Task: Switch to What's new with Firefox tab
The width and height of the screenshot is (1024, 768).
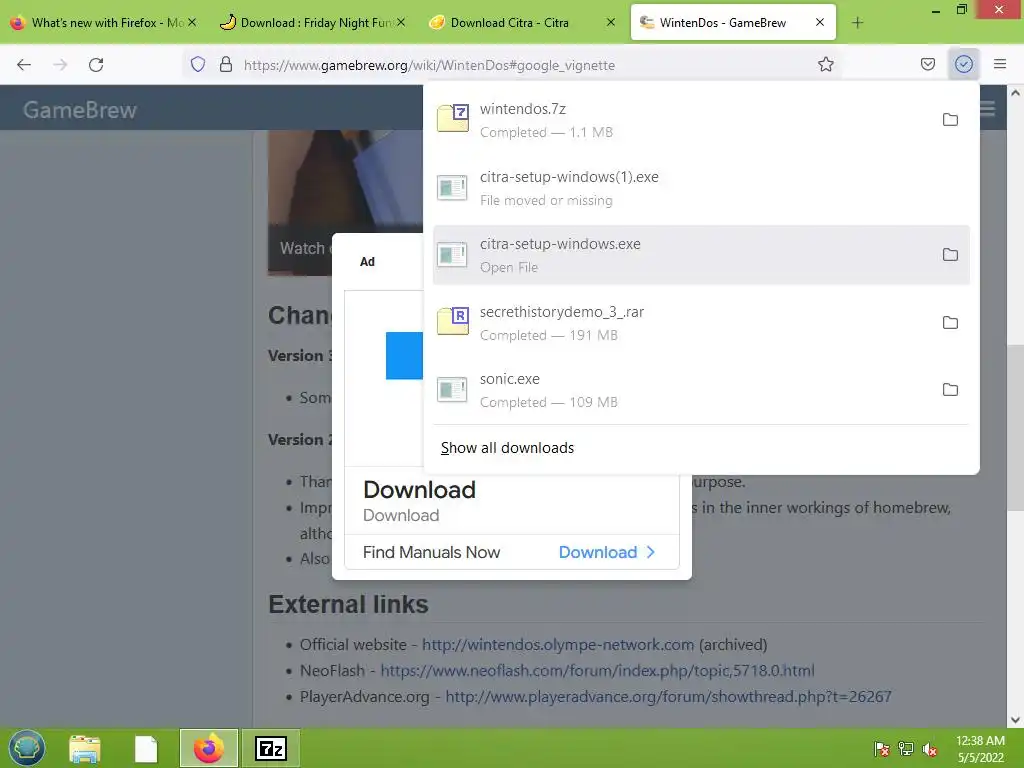Action: 104,23
